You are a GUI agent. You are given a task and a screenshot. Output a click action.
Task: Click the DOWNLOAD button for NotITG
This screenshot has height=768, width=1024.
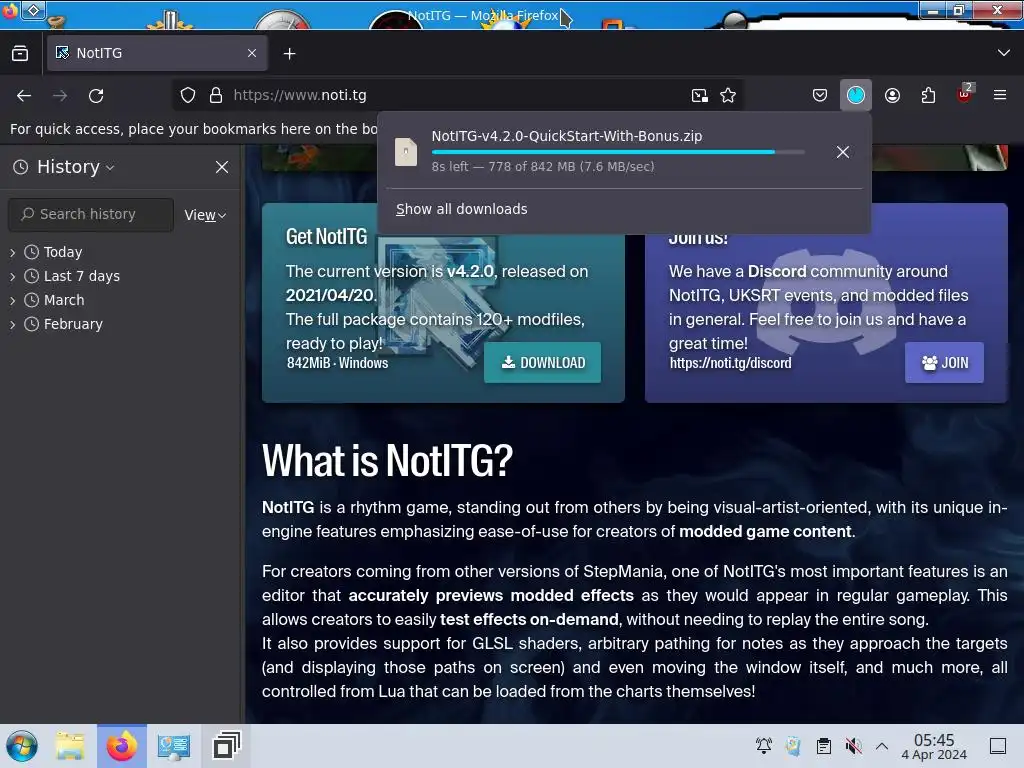542,362
